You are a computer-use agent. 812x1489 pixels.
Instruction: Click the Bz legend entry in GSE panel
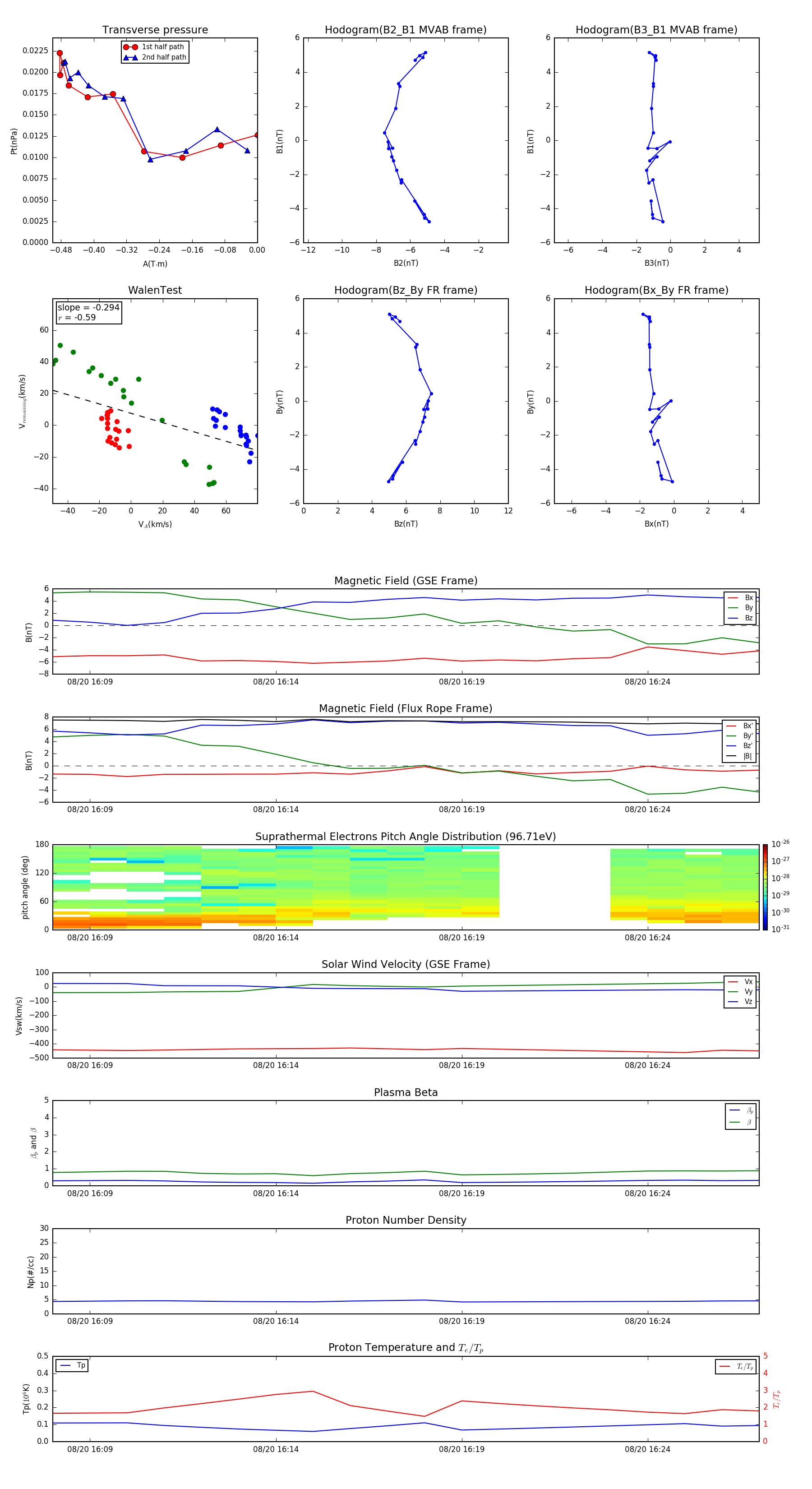point(740,618)
